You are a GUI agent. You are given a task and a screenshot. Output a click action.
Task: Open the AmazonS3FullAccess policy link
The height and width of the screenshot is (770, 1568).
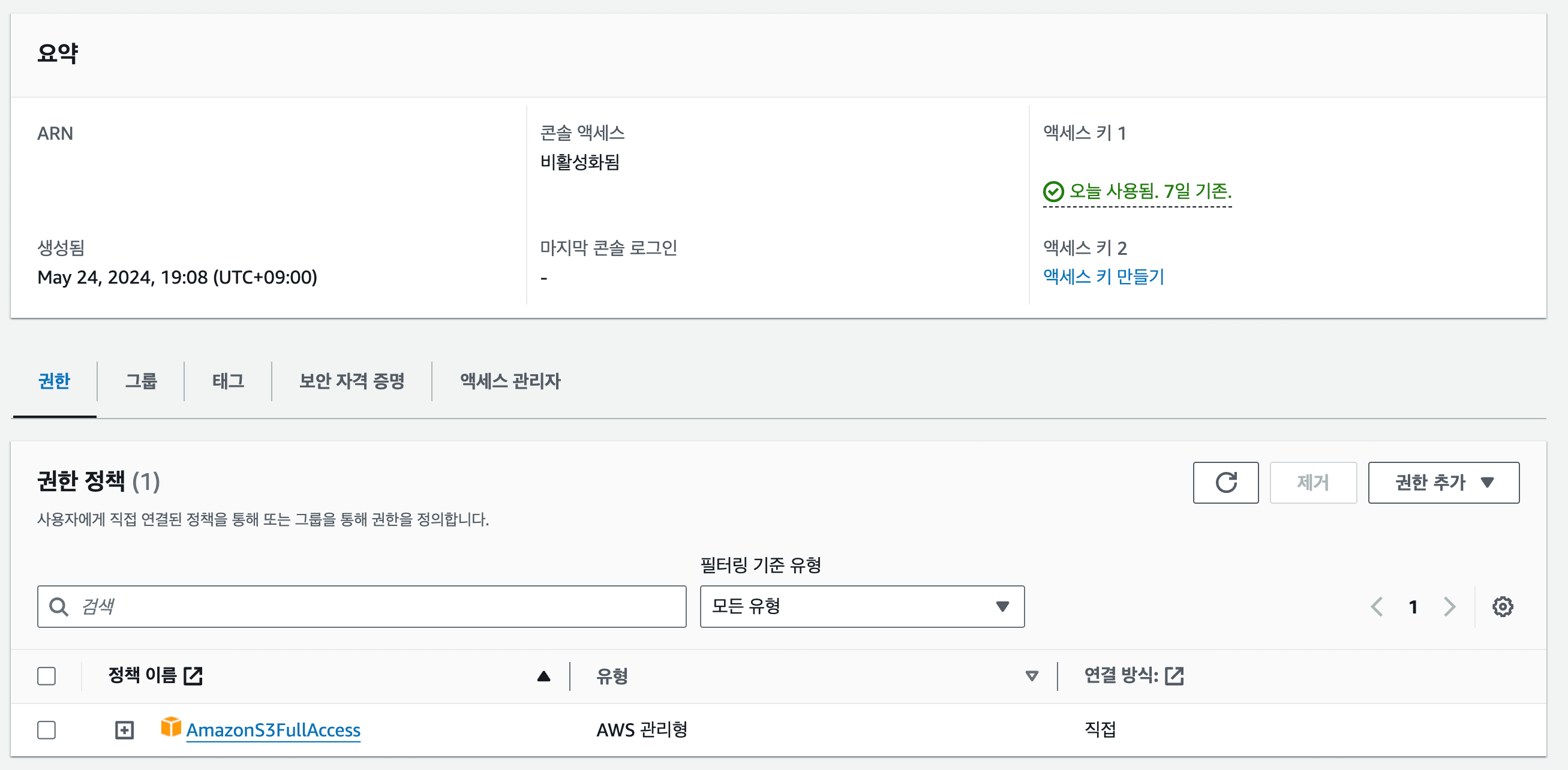[x=274, y=730]
